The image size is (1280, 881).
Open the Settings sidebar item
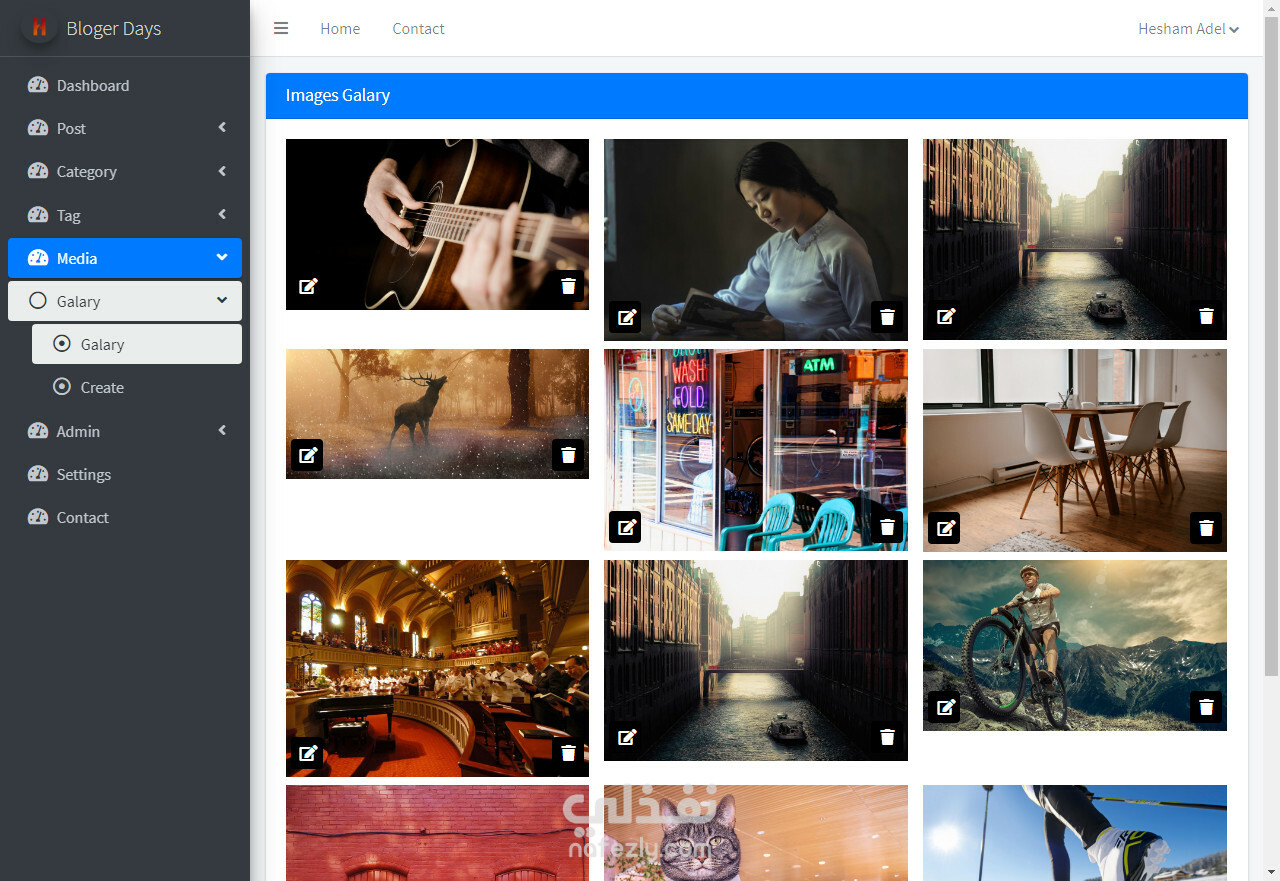[x=125, y=474]
